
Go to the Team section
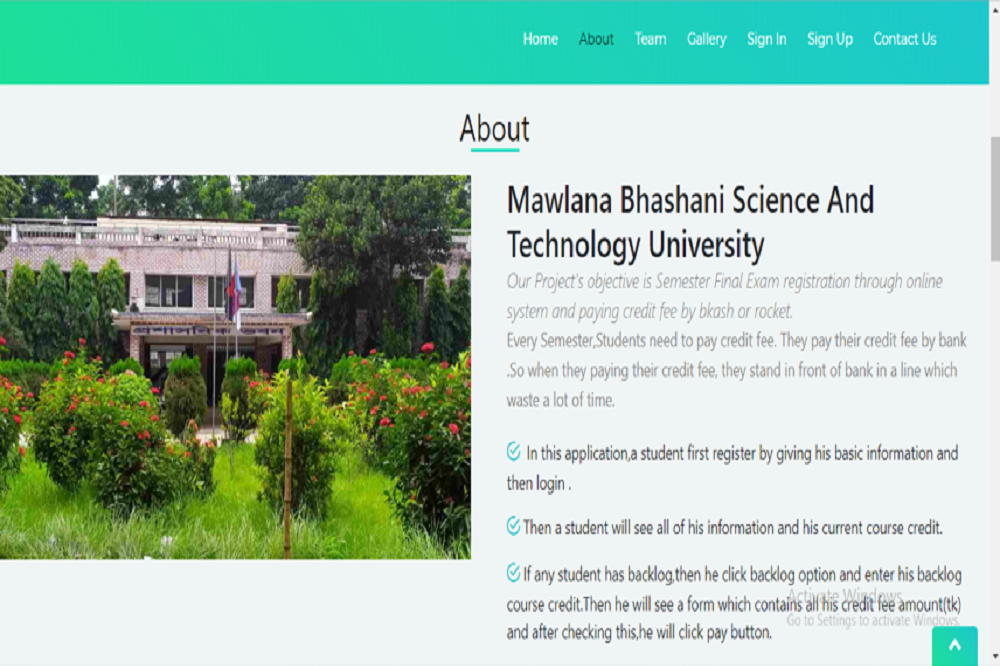point(650,39)
